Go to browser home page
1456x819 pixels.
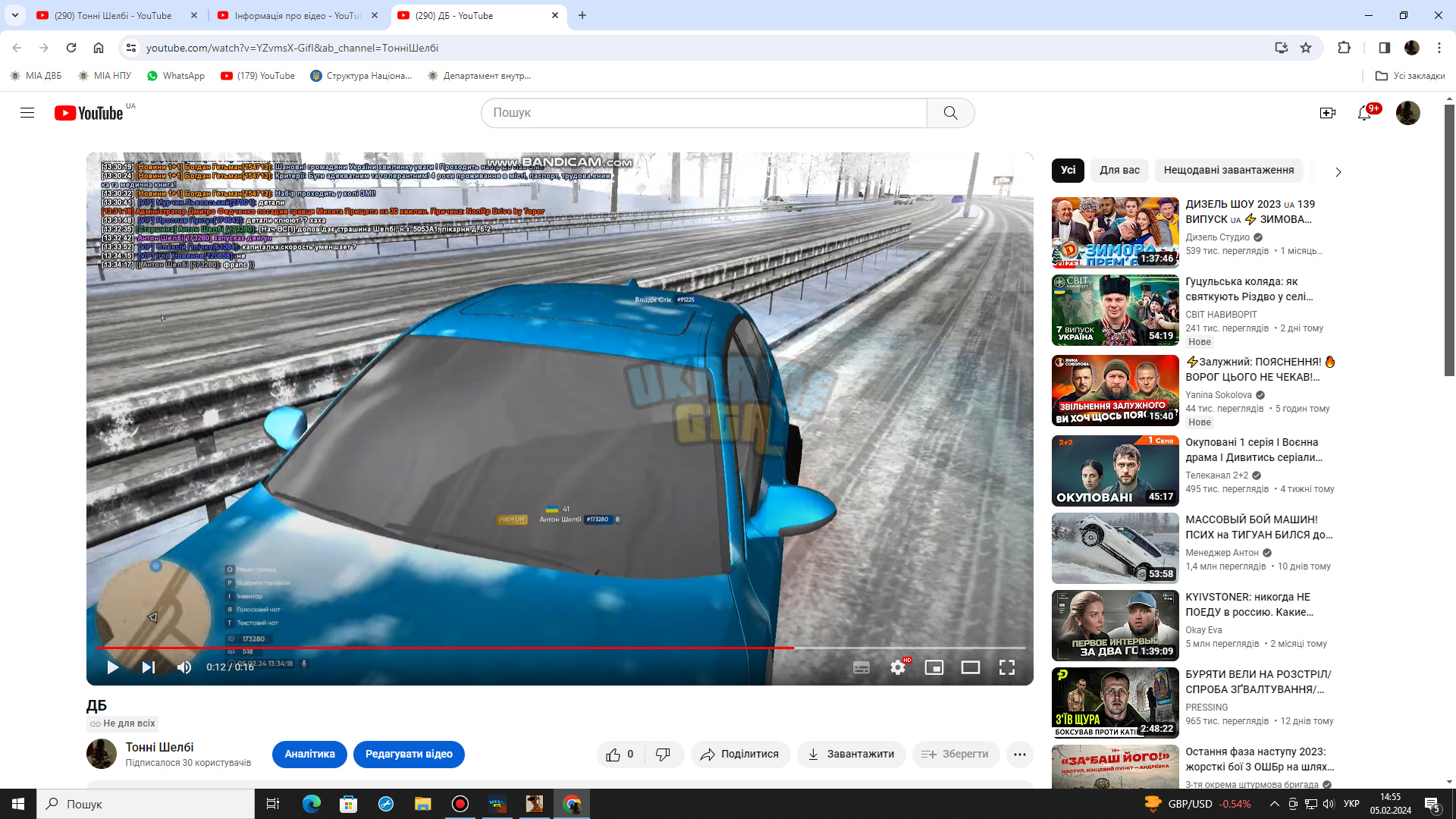coord(99,48)
